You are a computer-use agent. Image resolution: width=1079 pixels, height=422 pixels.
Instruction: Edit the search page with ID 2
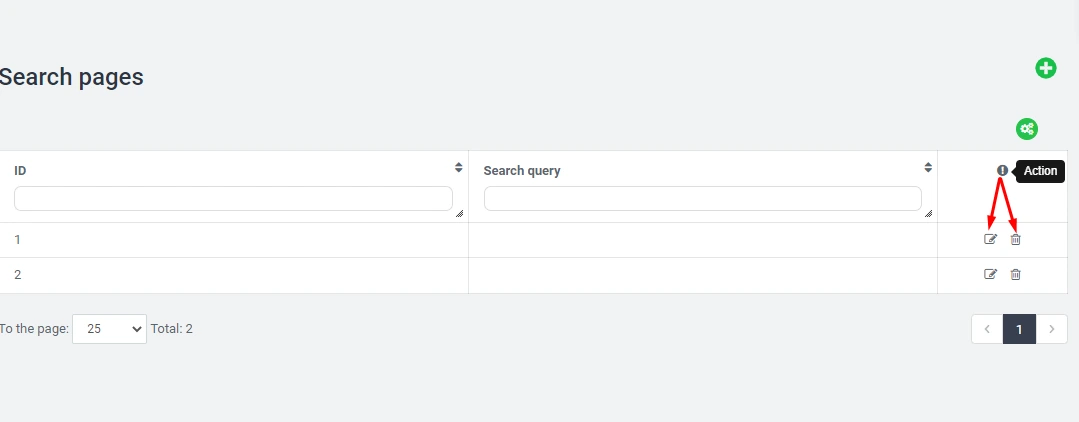click(x=991, y=274)
